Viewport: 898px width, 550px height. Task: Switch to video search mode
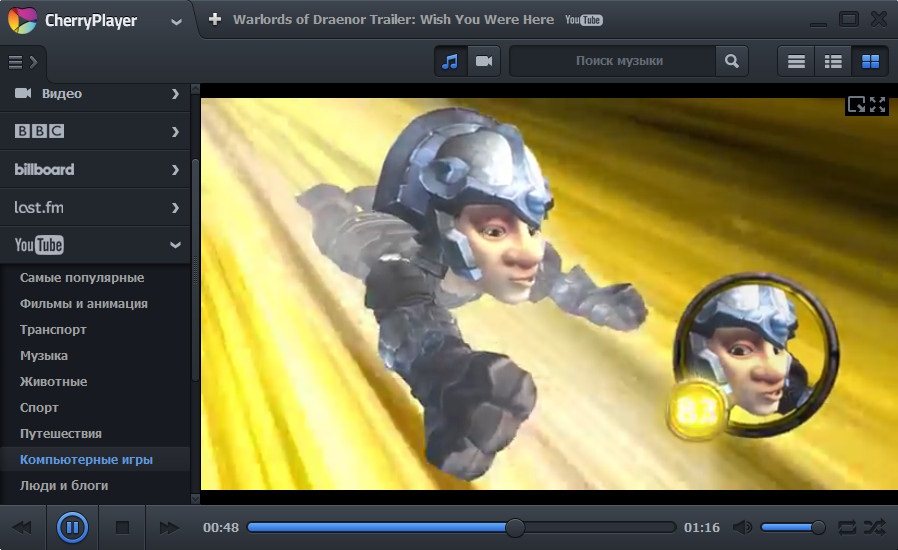[484, 61]
